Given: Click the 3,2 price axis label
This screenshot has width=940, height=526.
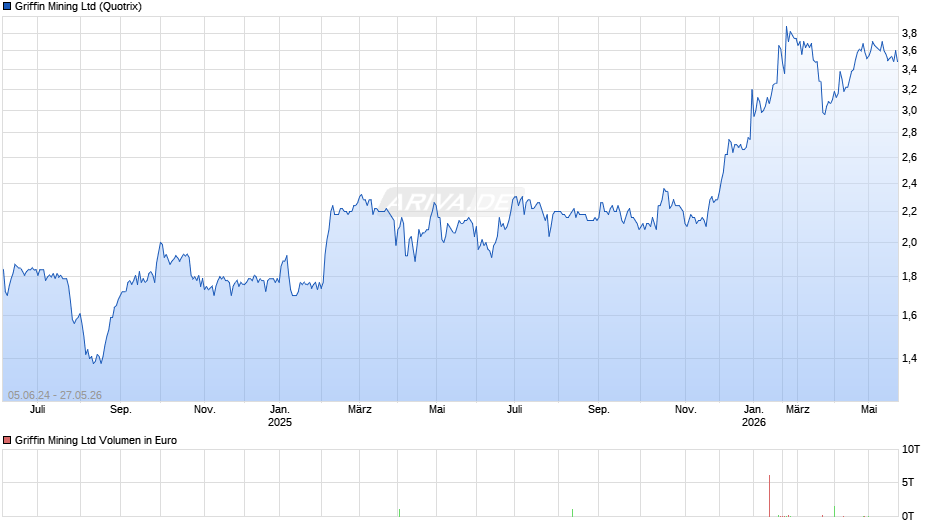Looking at the screenshot, I should click(909, 89).
